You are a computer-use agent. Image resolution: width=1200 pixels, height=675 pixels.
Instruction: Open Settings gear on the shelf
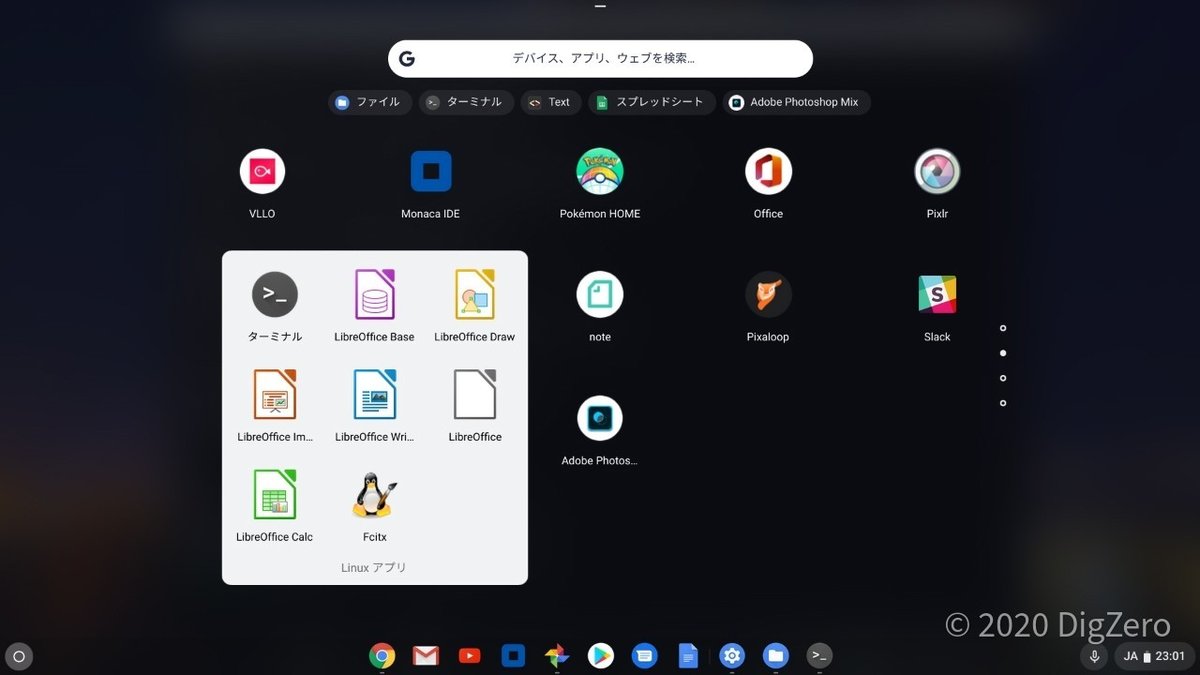pos(732,656)
